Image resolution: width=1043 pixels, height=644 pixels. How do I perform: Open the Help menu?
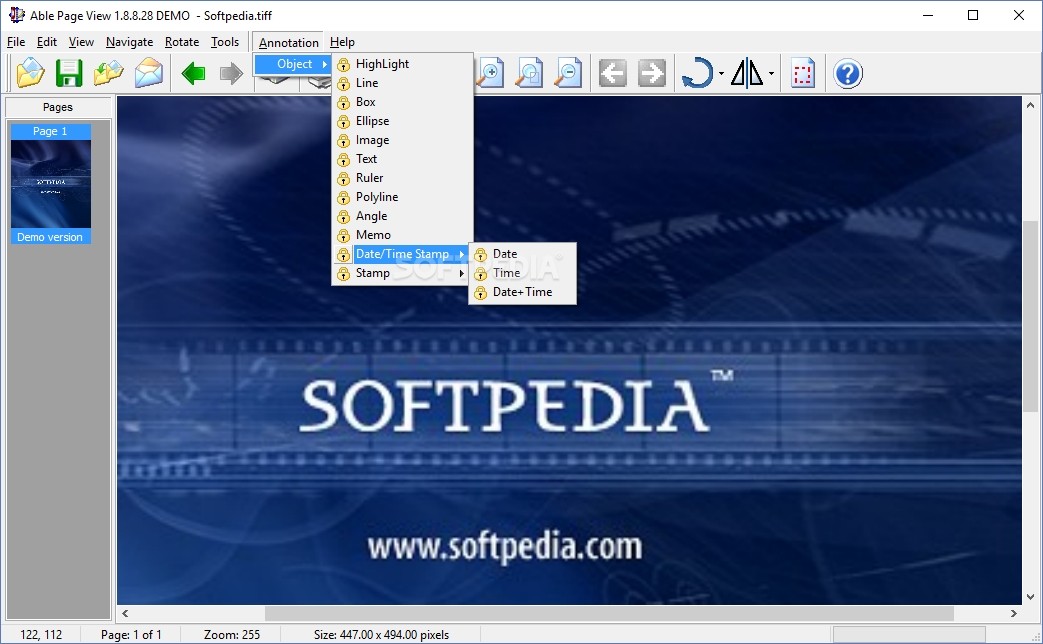[x=342, y=42]
